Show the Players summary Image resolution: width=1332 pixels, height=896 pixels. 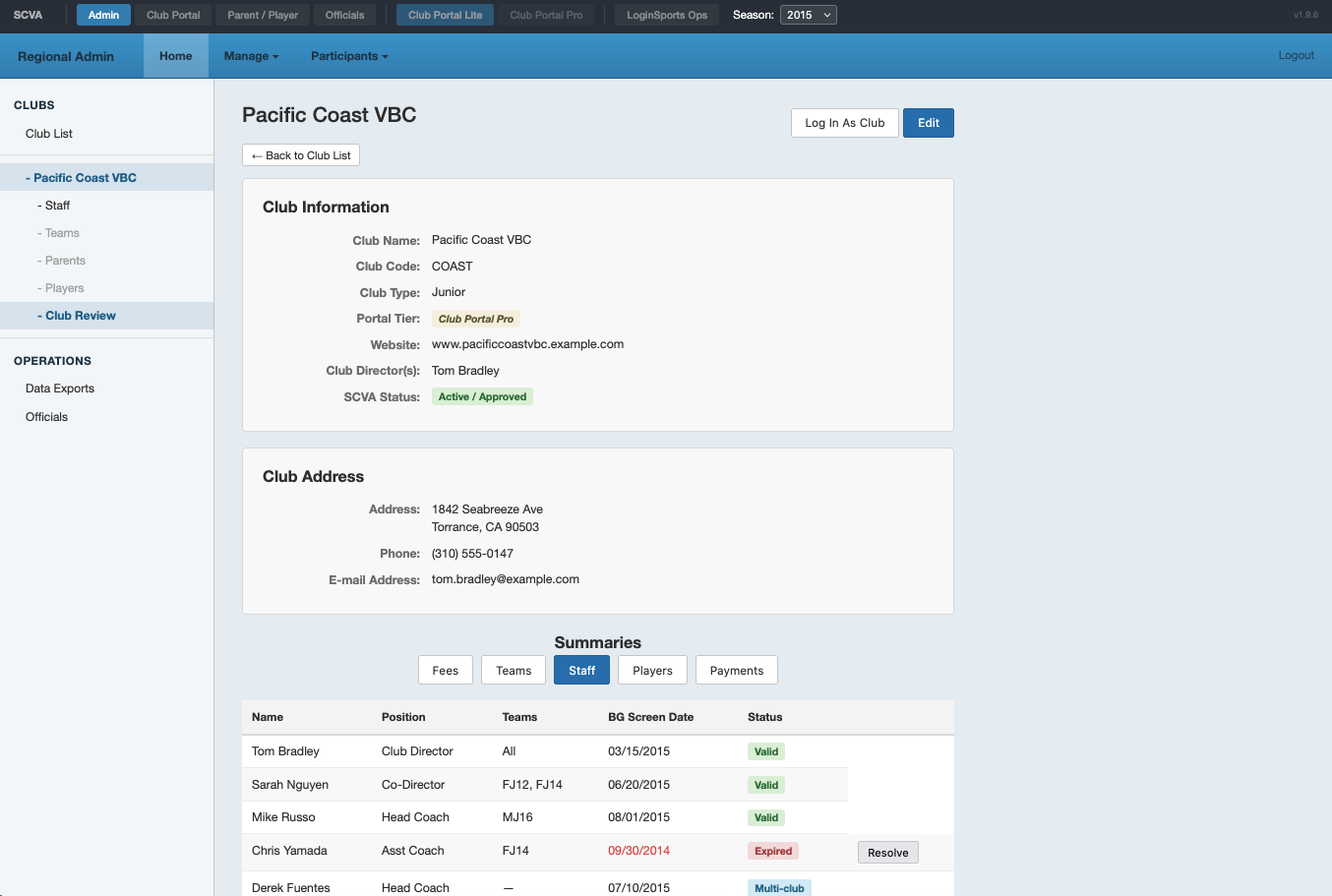point(652,670)
